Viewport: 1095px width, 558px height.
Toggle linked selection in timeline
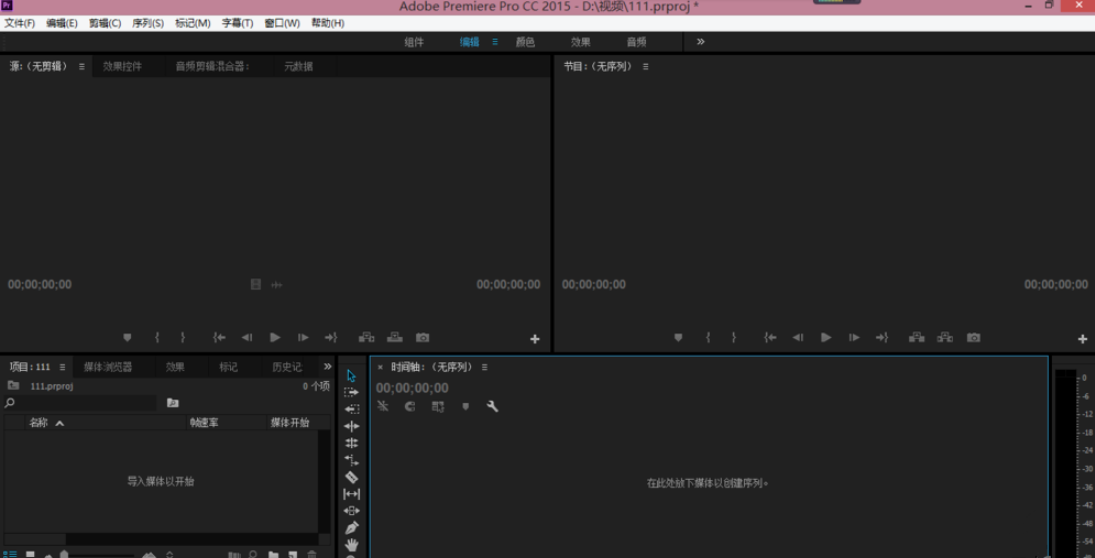point(438,407)
